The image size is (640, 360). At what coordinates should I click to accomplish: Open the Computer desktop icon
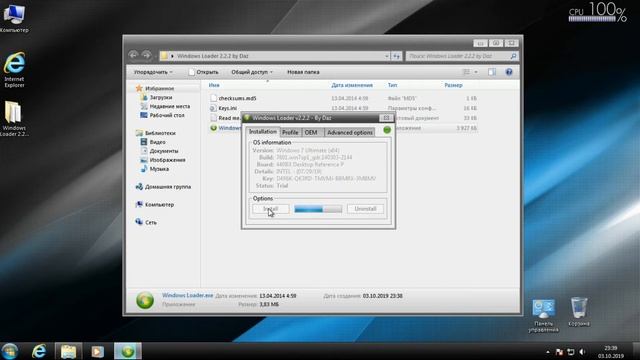pos(14,18)
